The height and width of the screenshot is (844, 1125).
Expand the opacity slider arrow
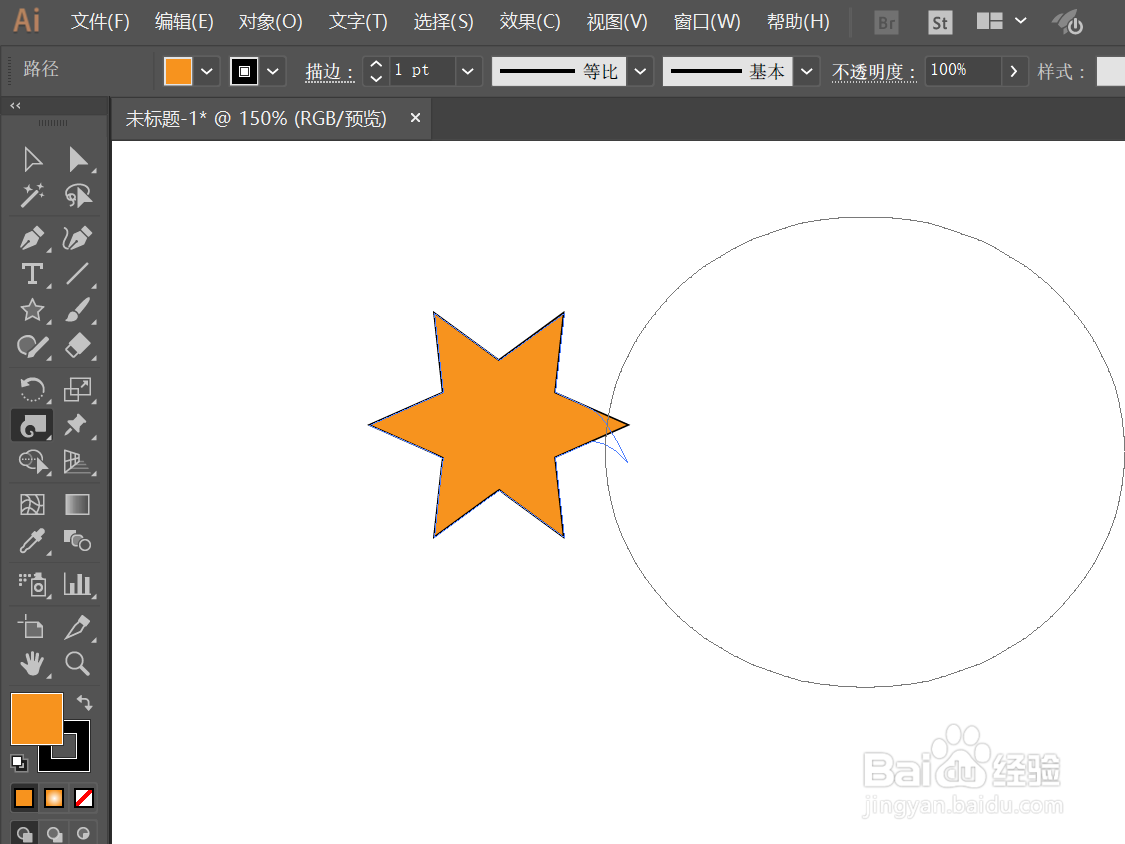pyautogui.click(x=1014, y=71)
